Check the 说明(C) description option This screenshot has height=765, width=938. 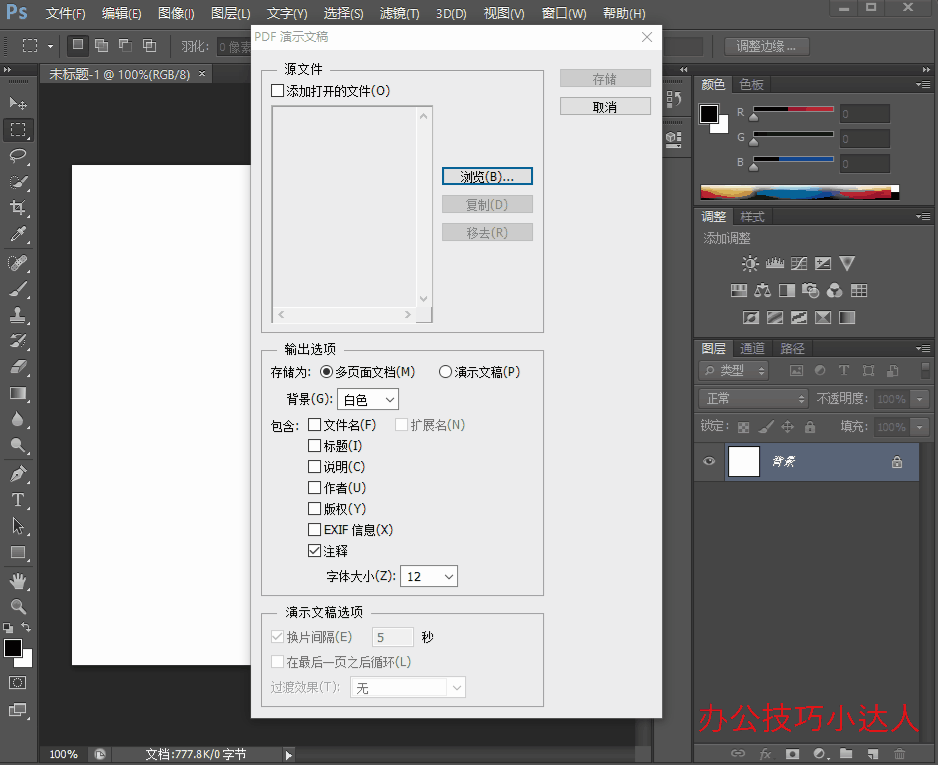314,467
